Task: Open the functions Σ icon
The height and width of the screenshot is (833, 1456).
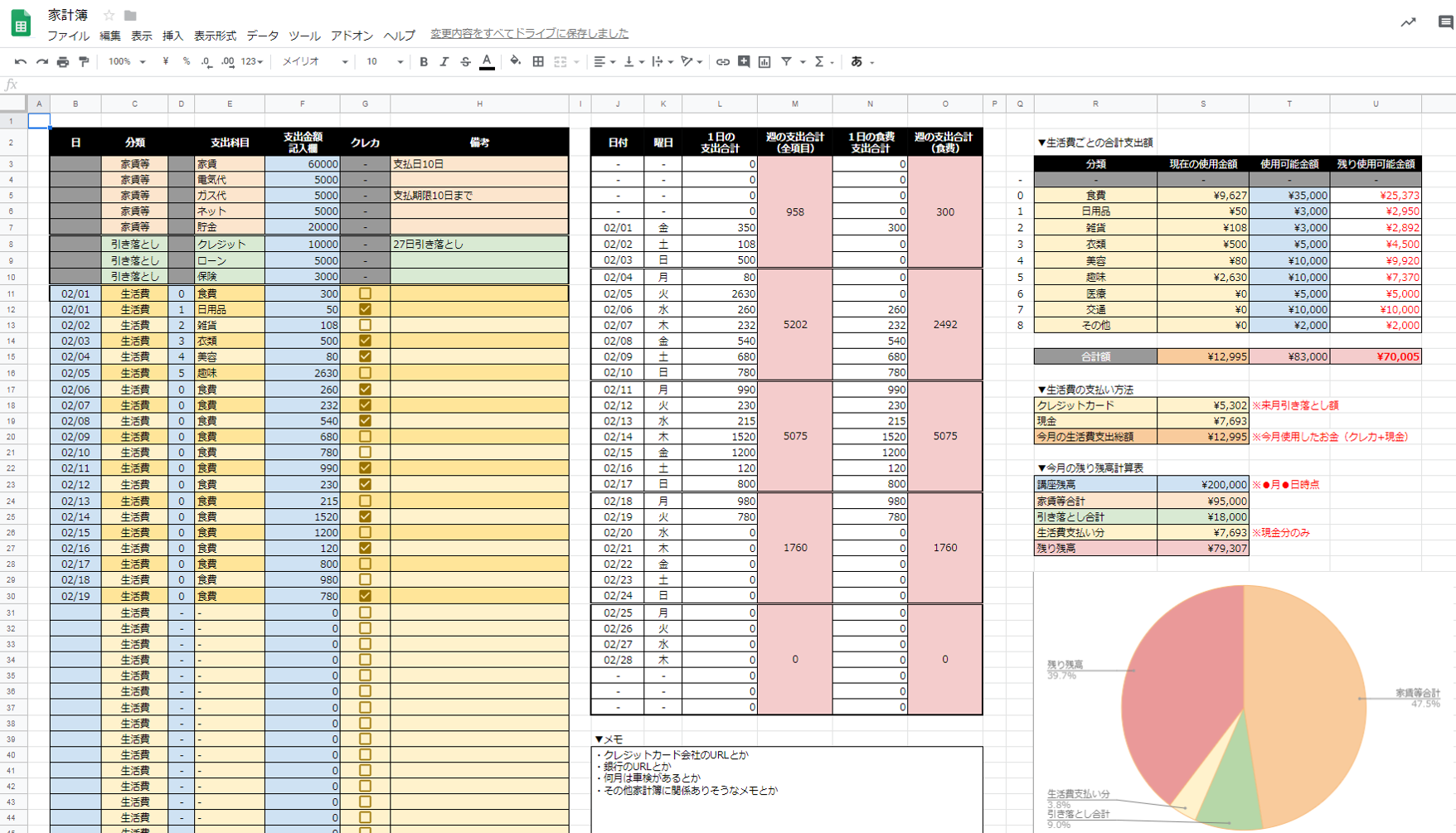Action: pos(819,62)
